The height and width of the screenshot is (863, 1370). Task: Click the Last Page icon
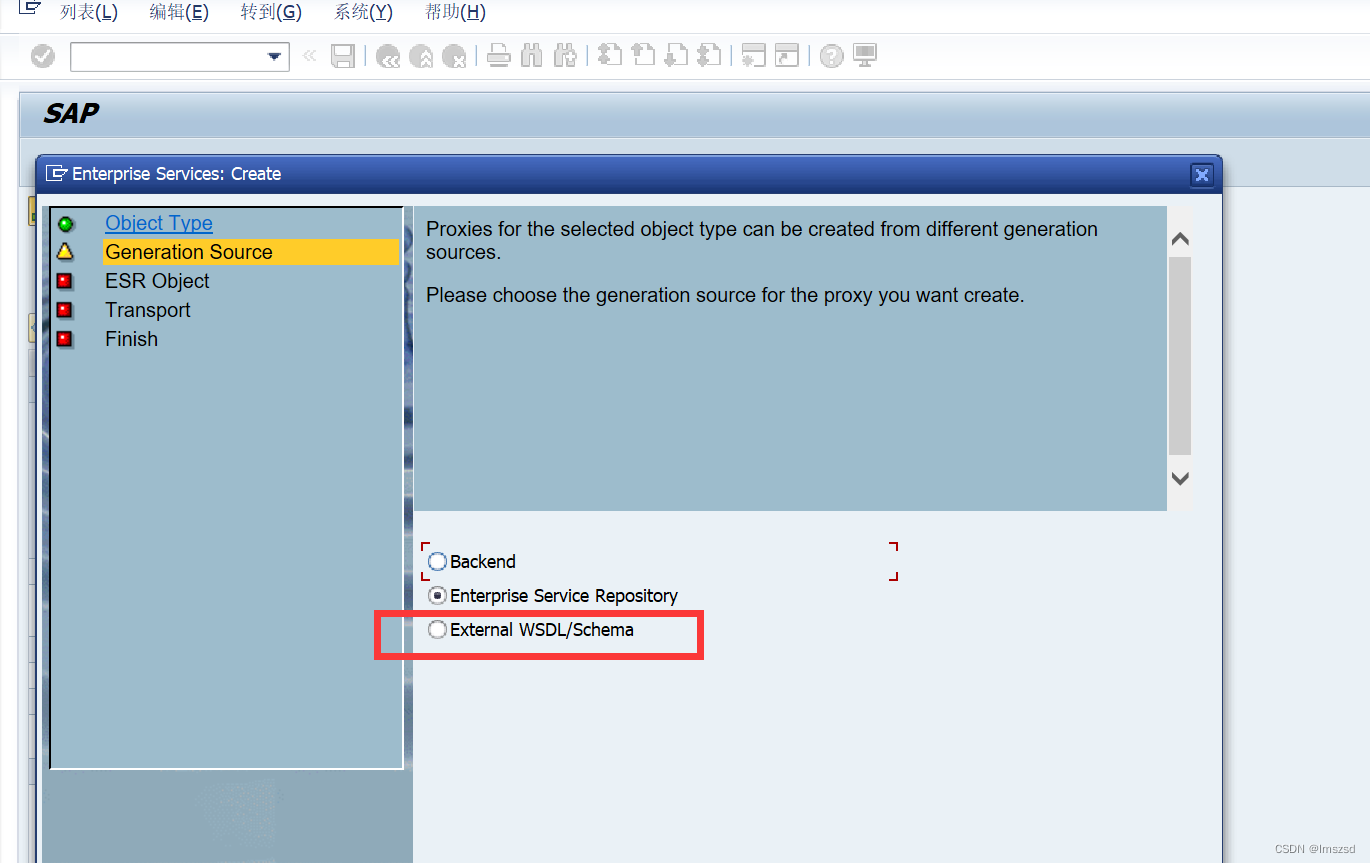[x=709, y=56]
